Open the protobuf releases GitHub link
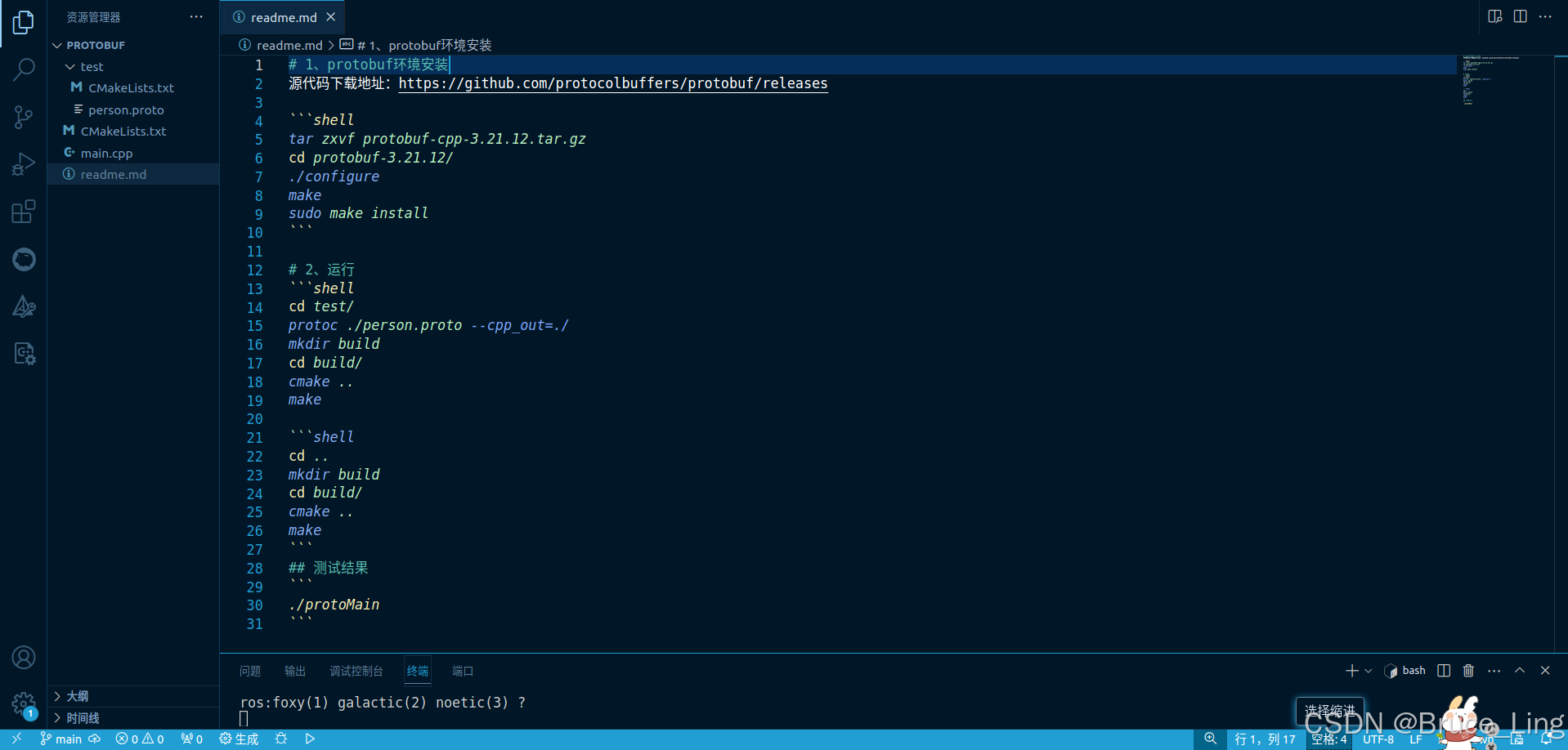The width and height of the screenshot is (1568, 750). [613, 83]
